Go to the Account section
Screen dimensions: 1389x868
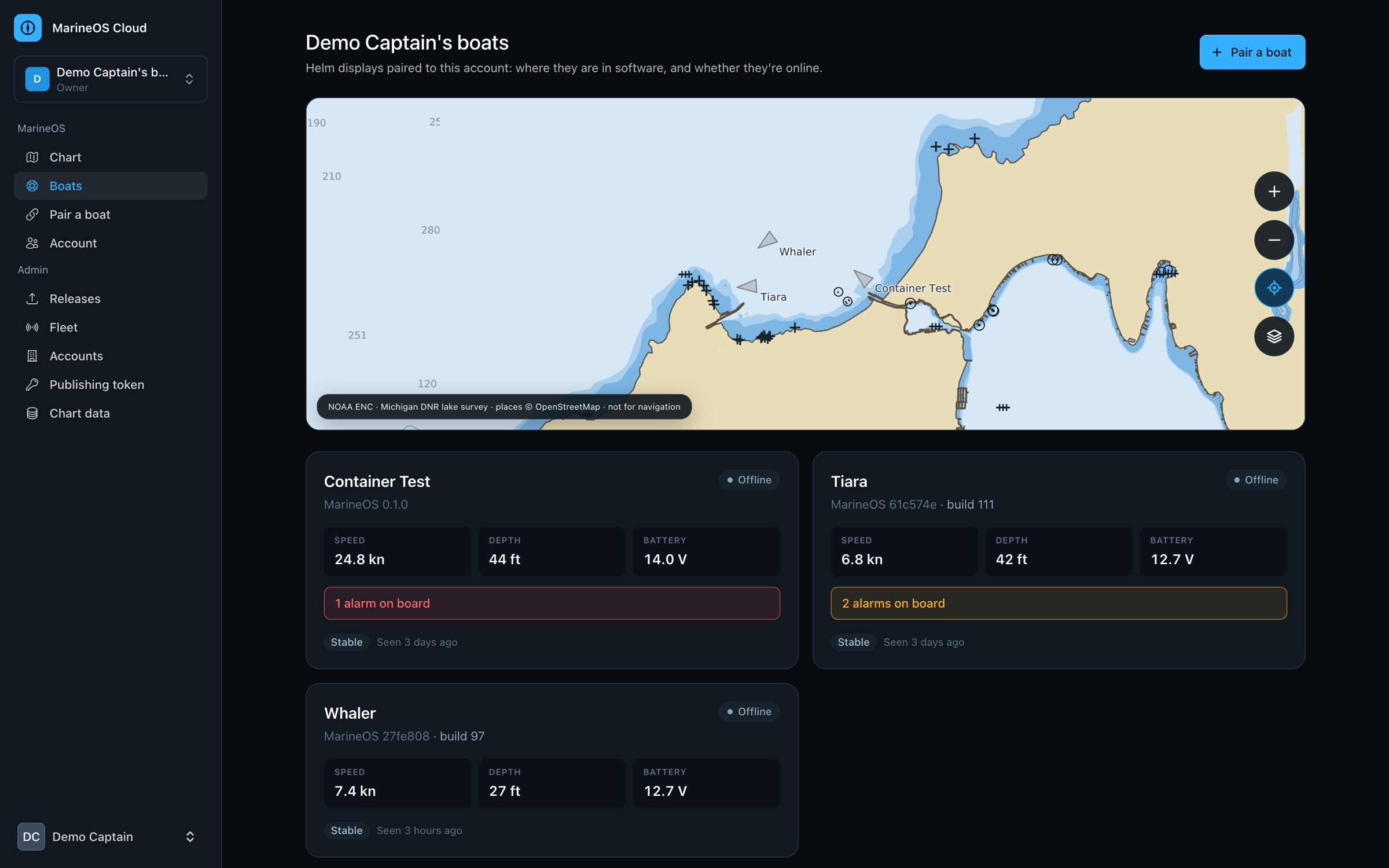[x=111, y=243]
